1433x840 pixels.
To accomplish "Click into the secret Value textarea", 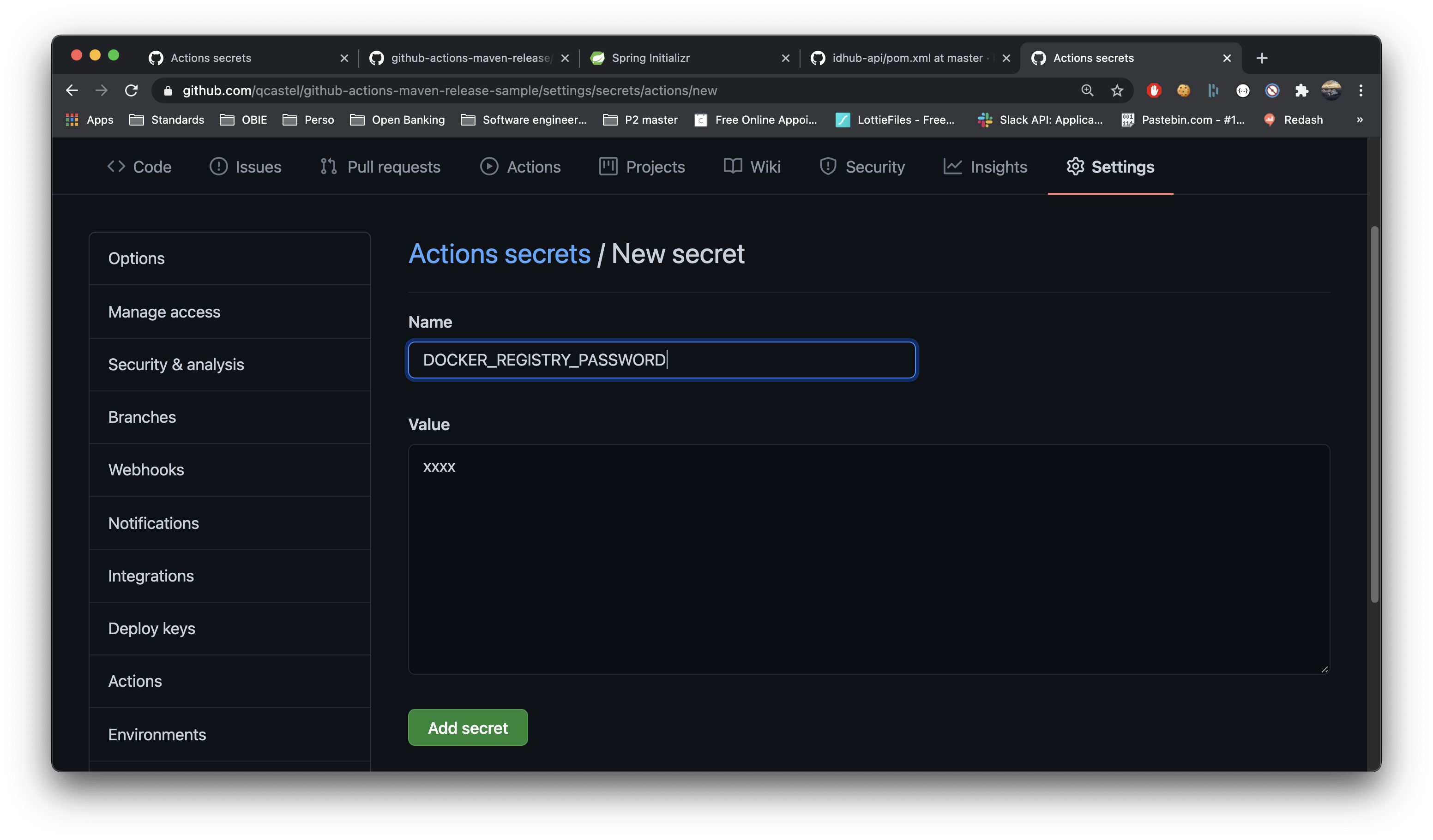I will coord(868,559).
